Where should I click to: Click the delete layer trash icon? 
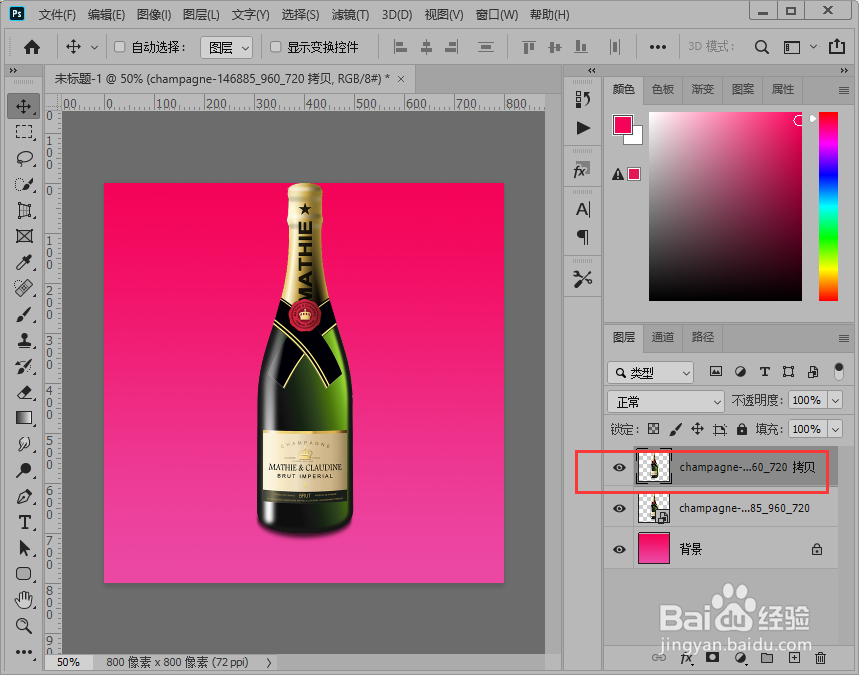click(x=820, y=657)
